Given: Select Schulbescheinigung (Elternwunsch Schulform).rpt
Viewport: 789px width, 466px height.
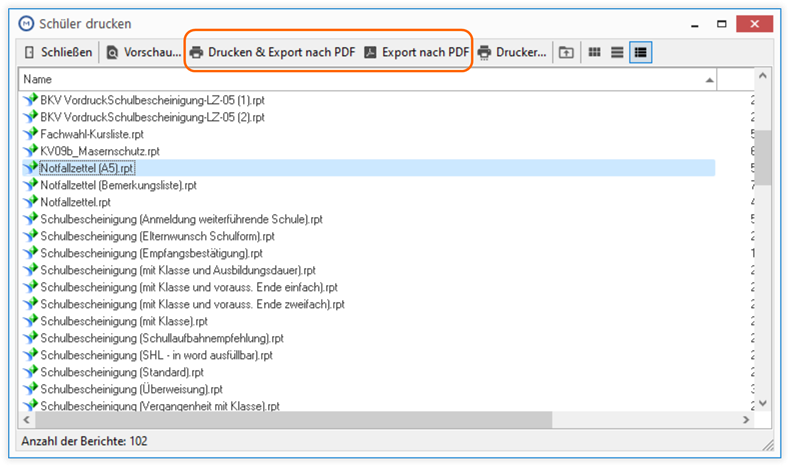Looking at the screenshot, I should tap(157, 237).
